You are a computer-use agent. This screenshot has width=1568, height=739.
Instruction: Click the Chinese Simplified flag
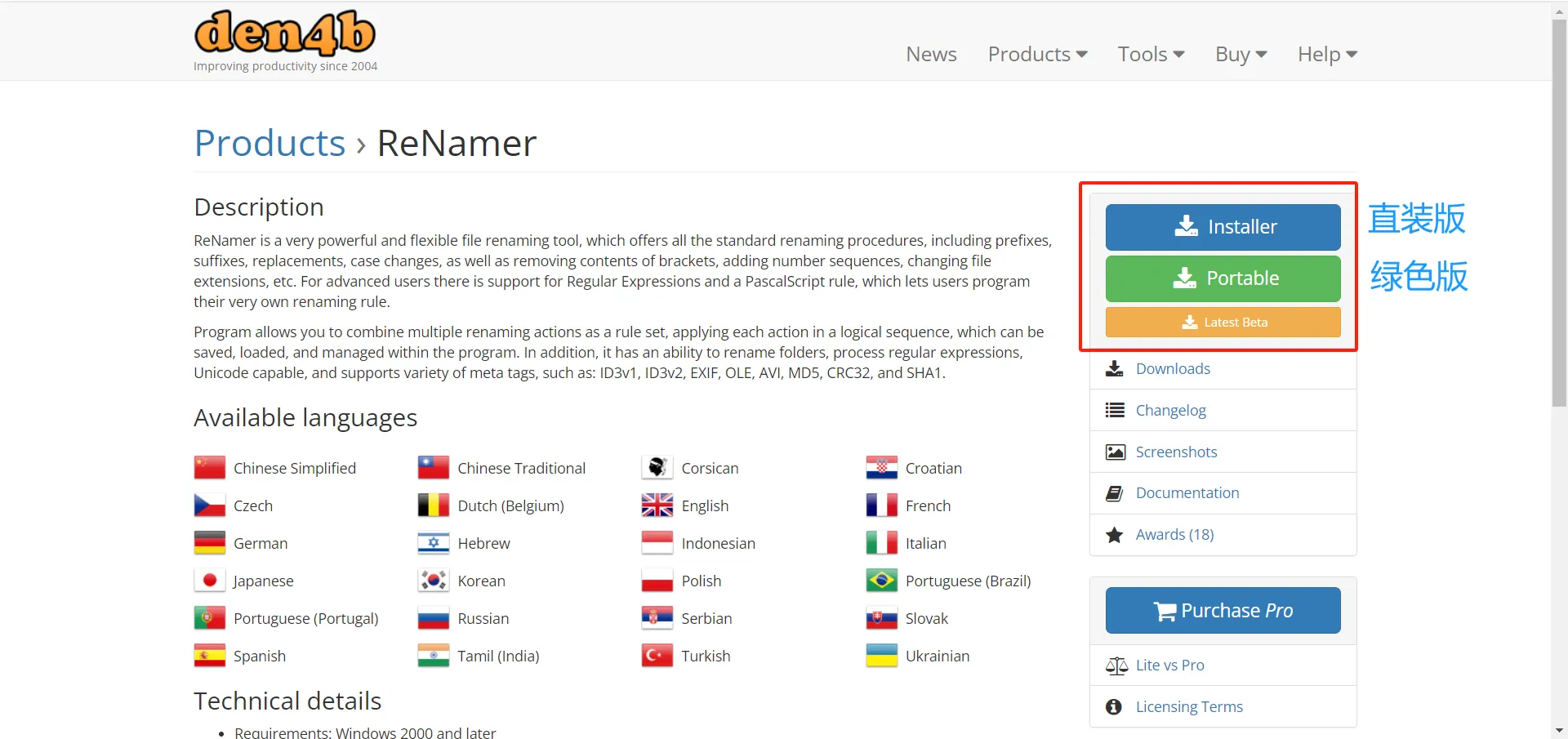[x=210, y=468]
